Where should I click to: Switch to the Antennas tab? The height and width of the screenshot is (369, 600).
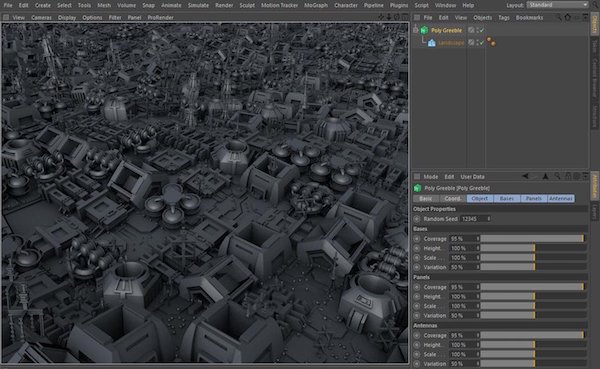pyautogui.click(x=561, y=198)
